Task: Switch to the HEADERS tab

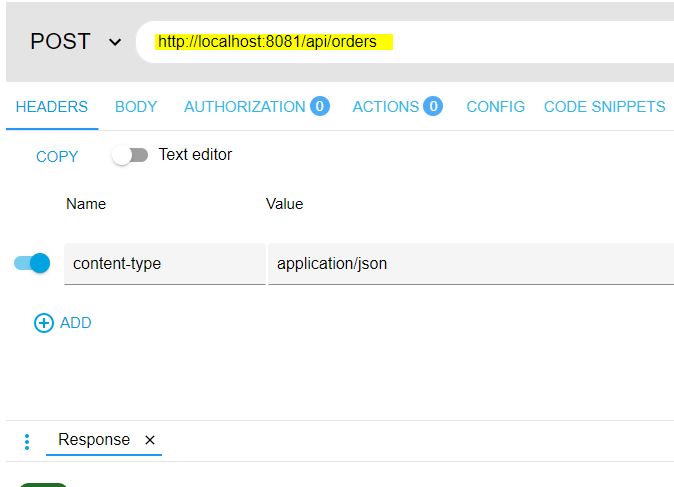Action: click(51, 107)
